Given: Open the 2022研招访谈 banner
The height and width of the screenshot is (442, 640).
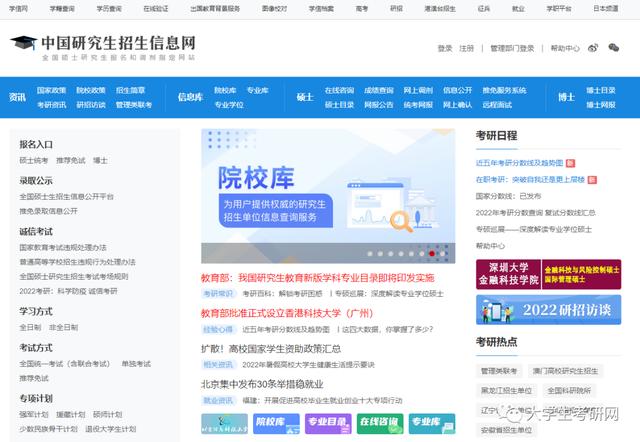Looking at the screenshot, I should (549, 310).
